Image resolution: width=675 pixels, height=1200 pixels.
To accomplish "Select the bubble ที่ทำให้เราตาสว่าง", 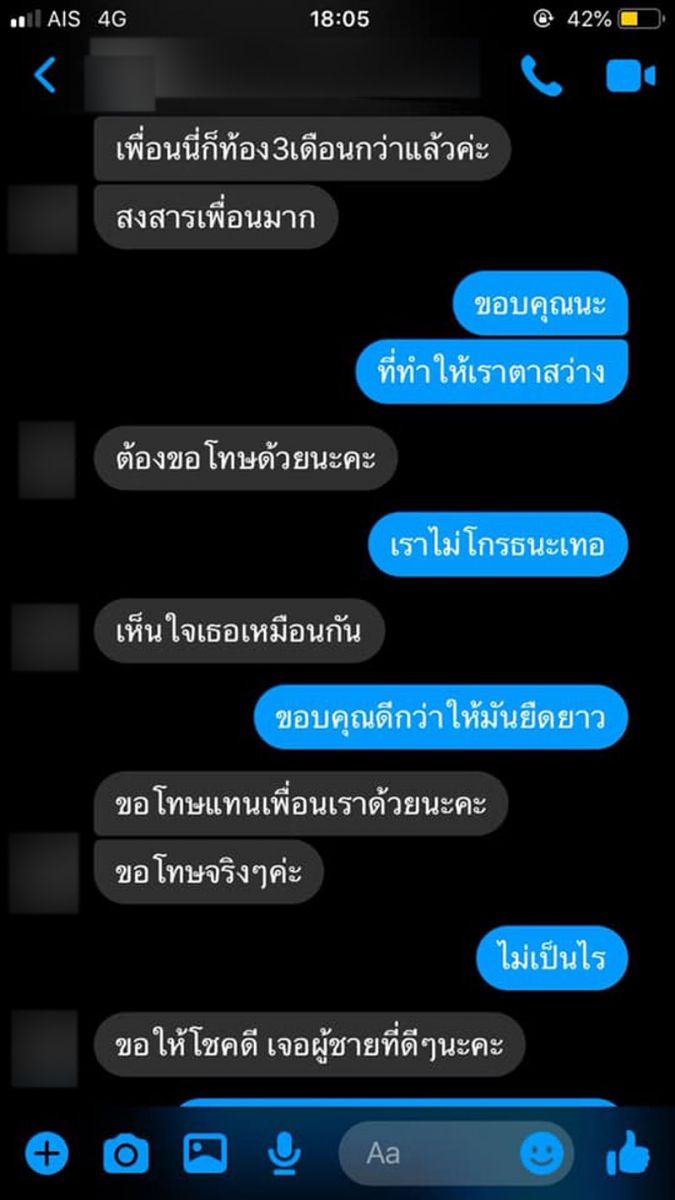I will pyautogui.click(x=492, y=371).
